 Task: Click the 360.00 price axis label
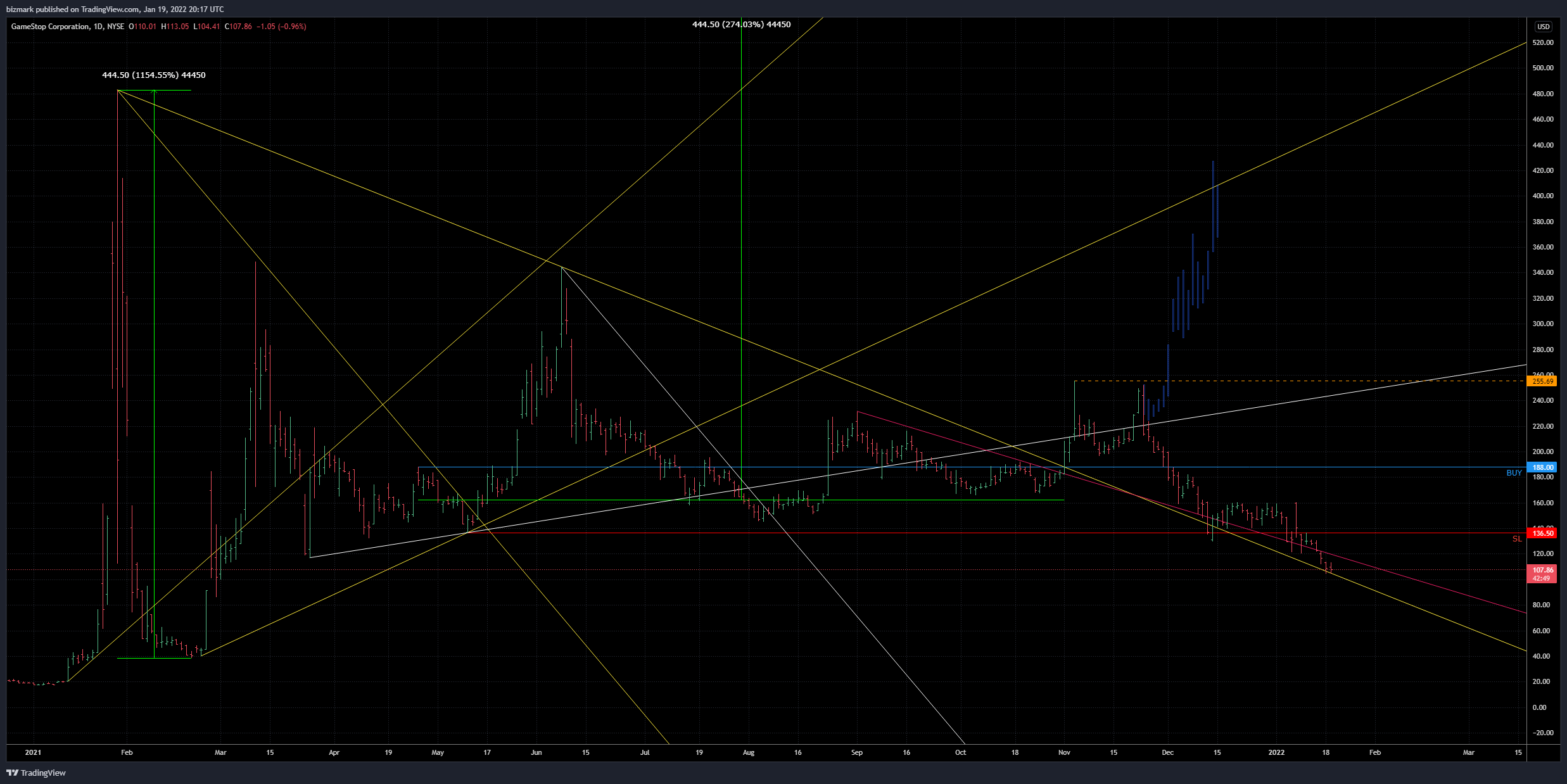(1543, 247)
